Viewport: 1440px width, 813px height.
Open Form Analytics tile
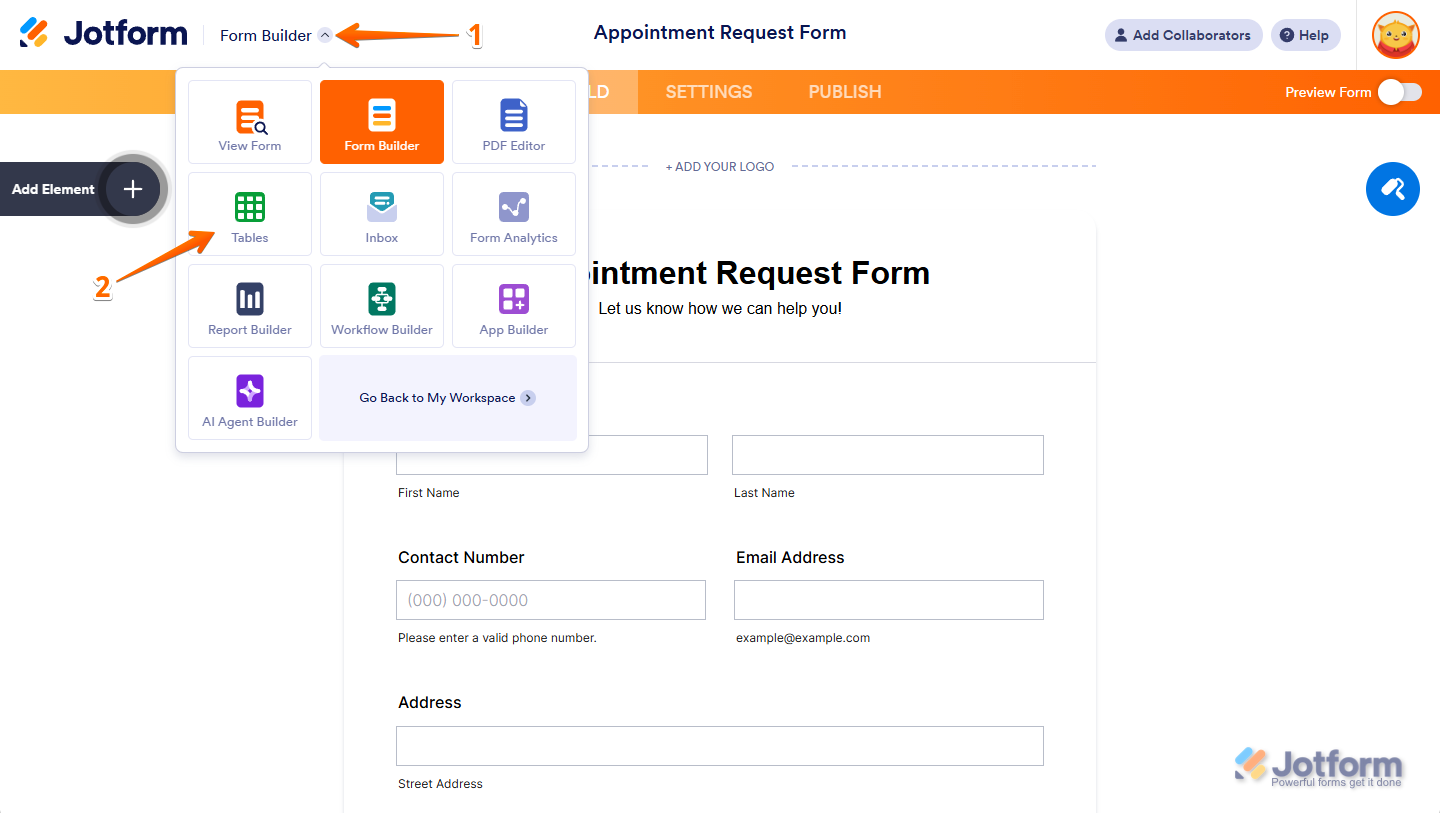pos(514,214)
